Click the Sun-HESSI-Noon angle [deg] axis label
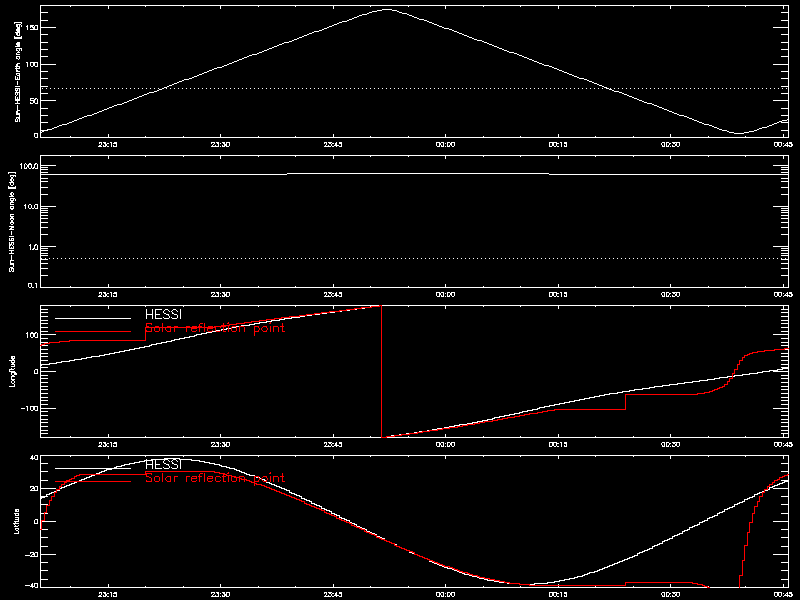 click(x=12, y=221)
